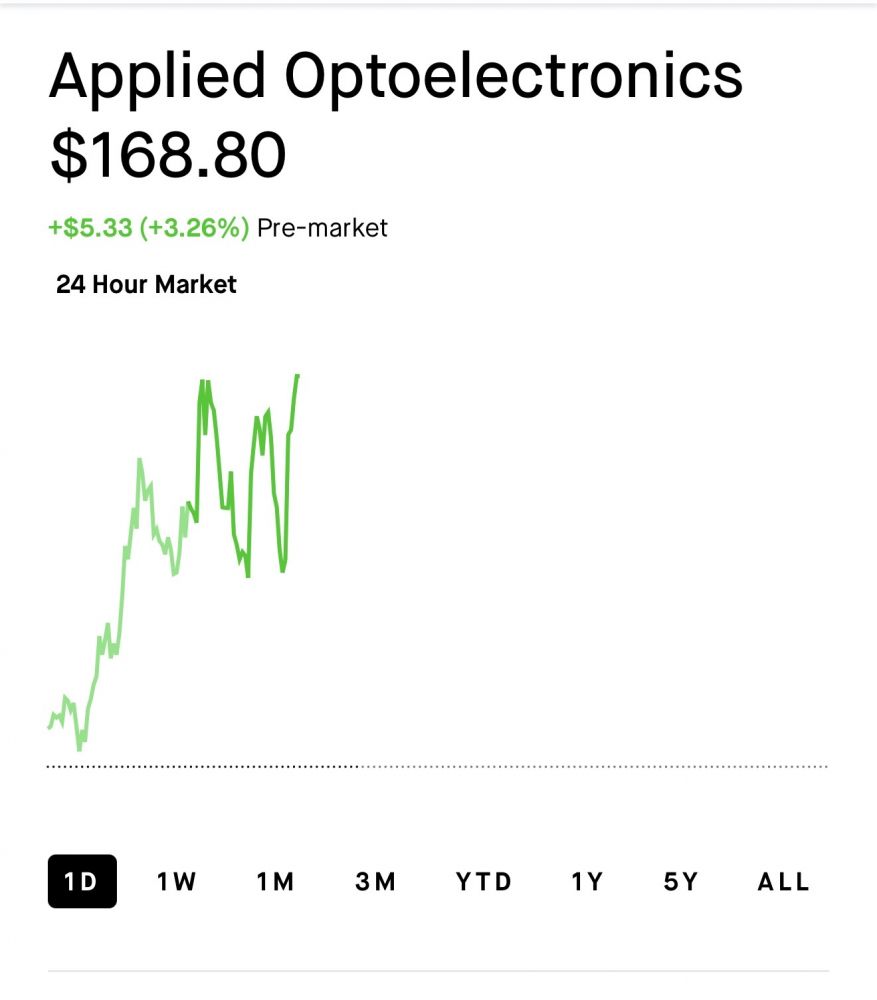
Task: Click the $168.80 current price
Action: click(x=168, y=155)
